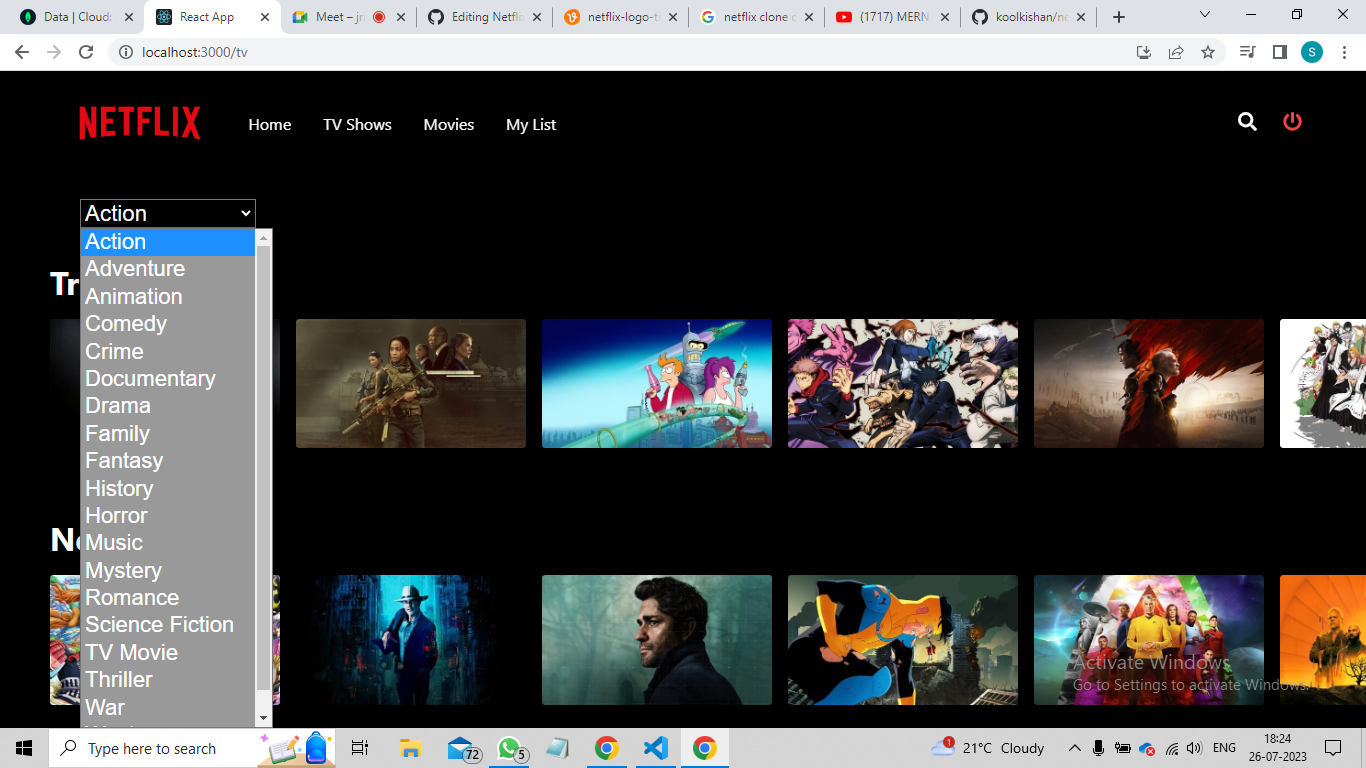
Task: Select Science Fiction from the genre list
Action: pyautogui.click(x=159, y=624)
